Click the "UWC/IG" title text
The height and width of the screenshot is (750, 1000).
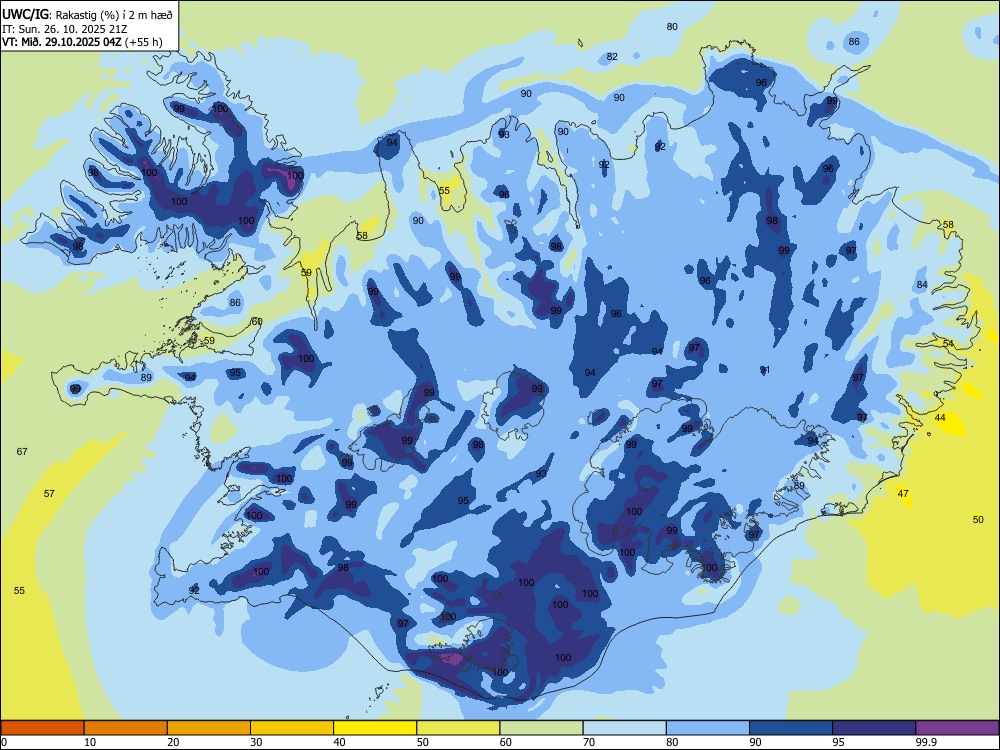click(26, 14)
